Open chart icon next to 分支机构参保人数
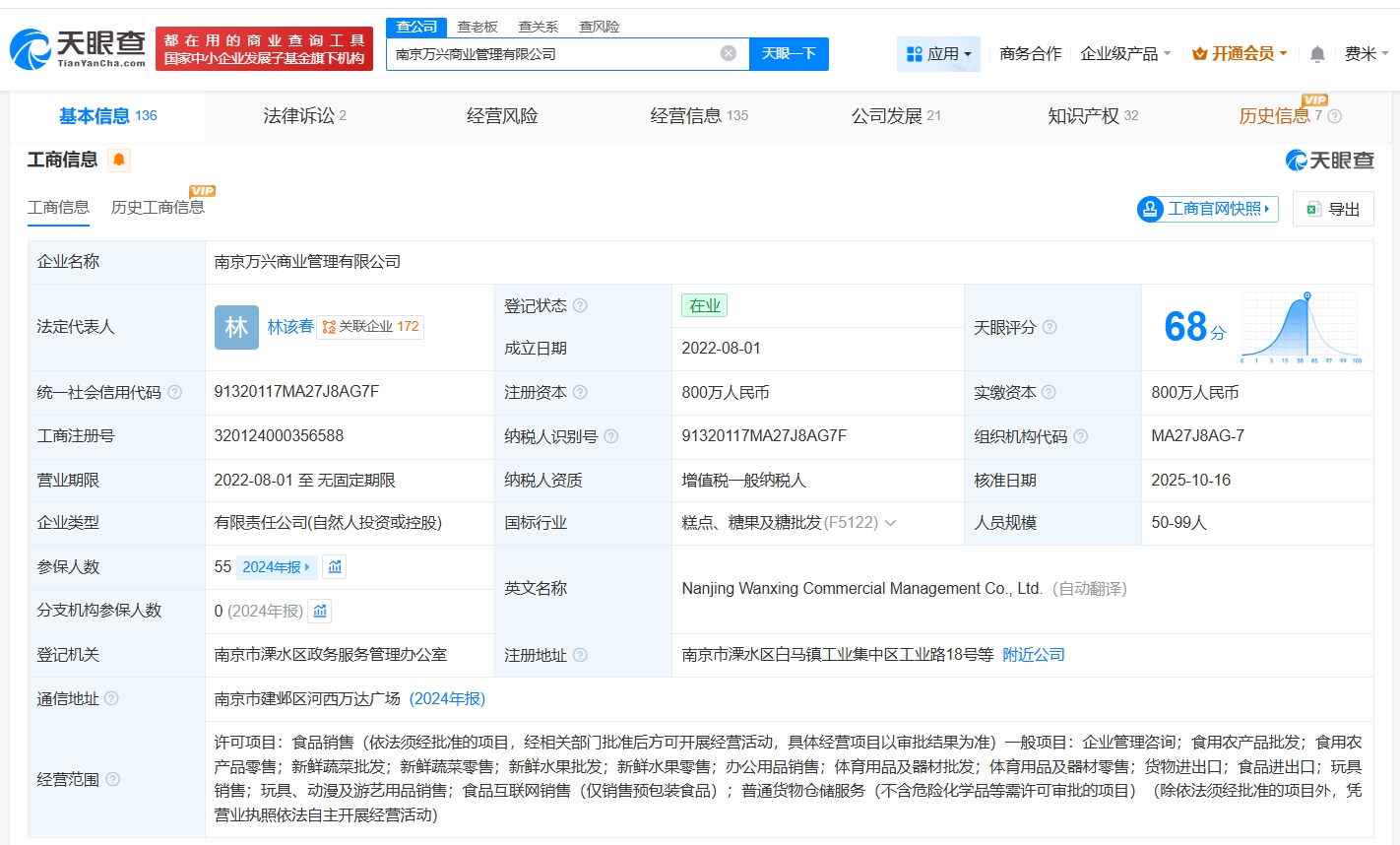The height and width of the screenshot is (845, 1400). [x=320, y=612]
